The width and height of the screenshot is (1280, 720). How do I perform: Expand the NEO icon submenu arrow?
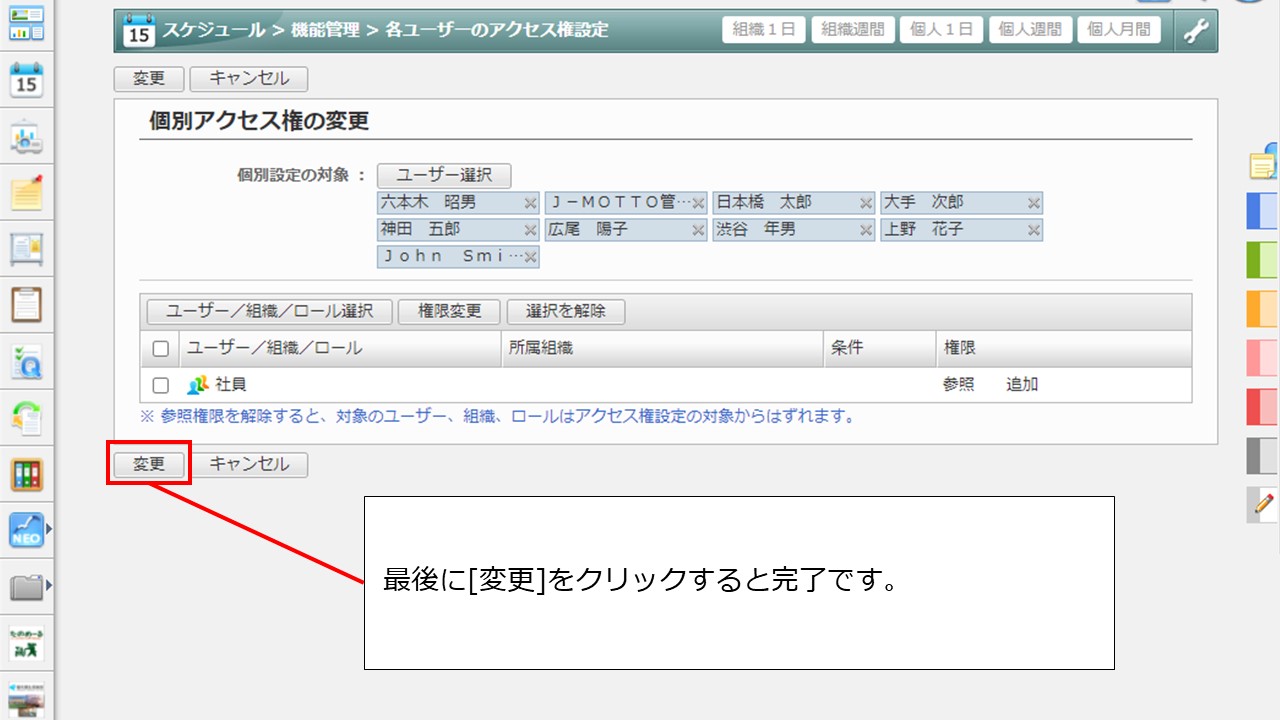(x=48, y=529)
